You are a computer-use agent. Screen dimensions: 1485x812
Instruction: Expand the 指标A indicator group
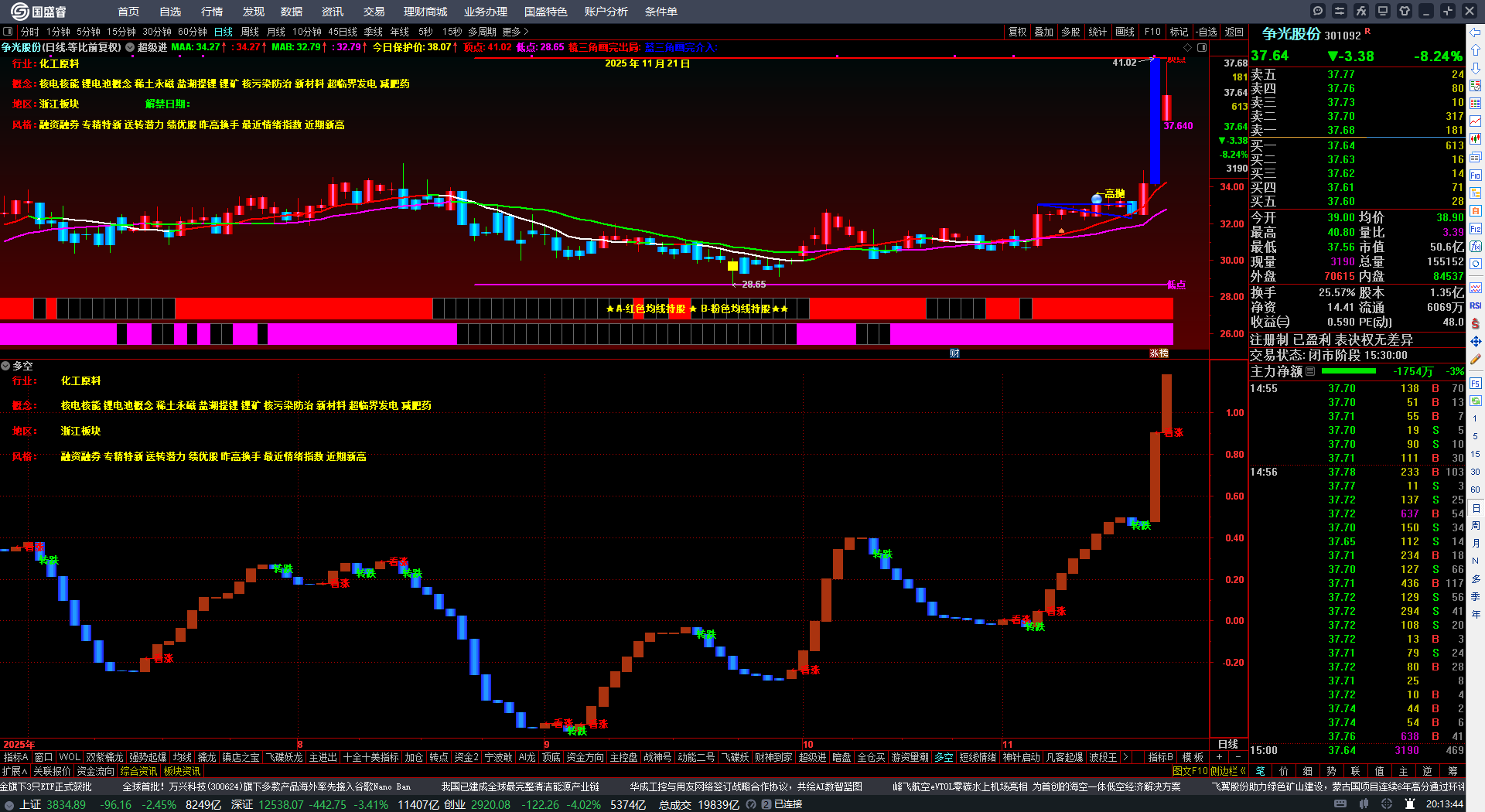[x=15, y=757]
